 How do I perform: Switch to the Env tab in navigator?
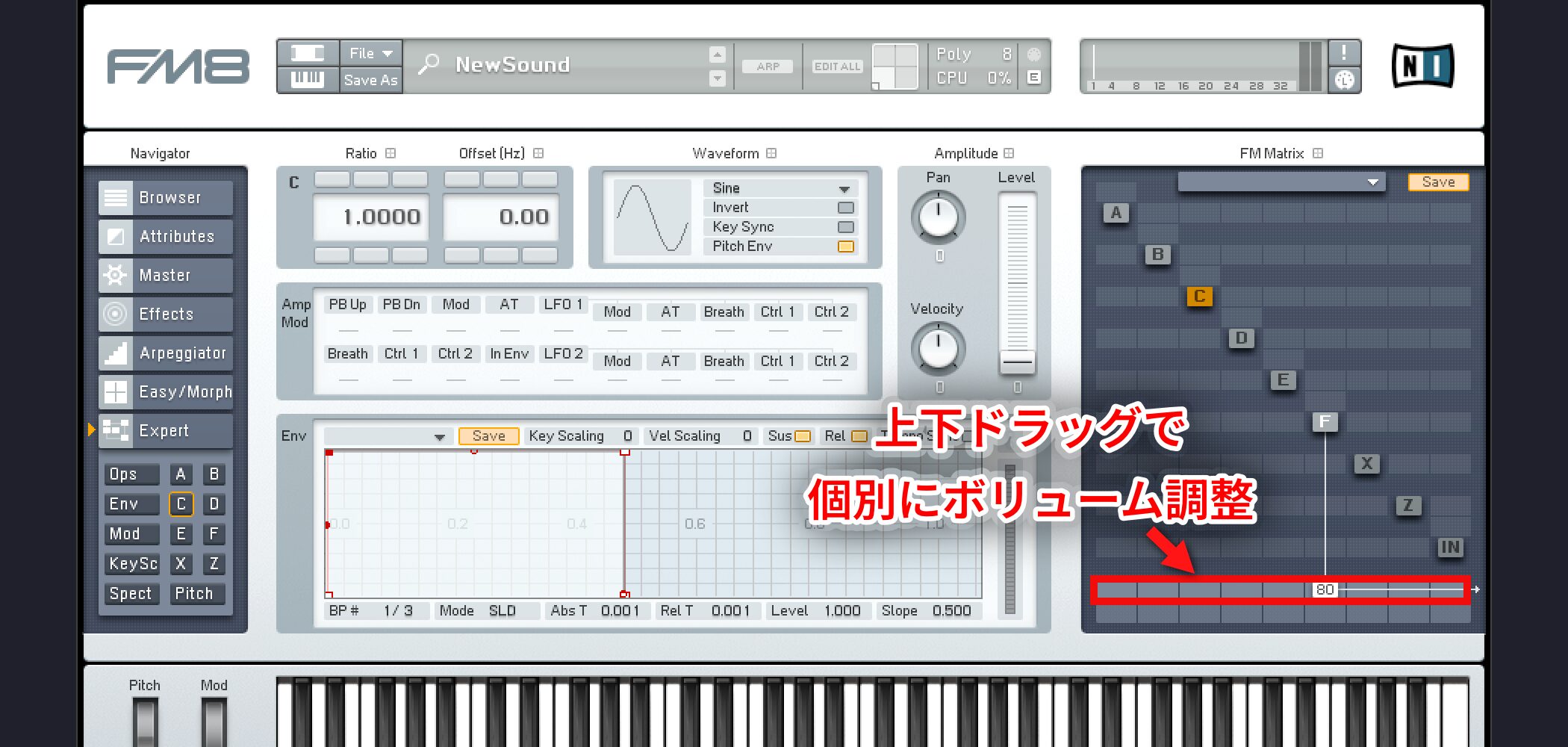(x=132, y=504)
